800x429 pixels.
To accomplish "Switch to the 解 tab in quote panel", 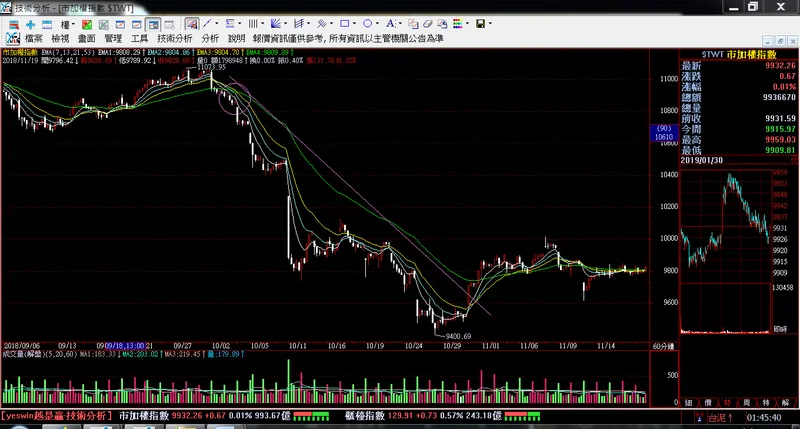I will point(785,402).
